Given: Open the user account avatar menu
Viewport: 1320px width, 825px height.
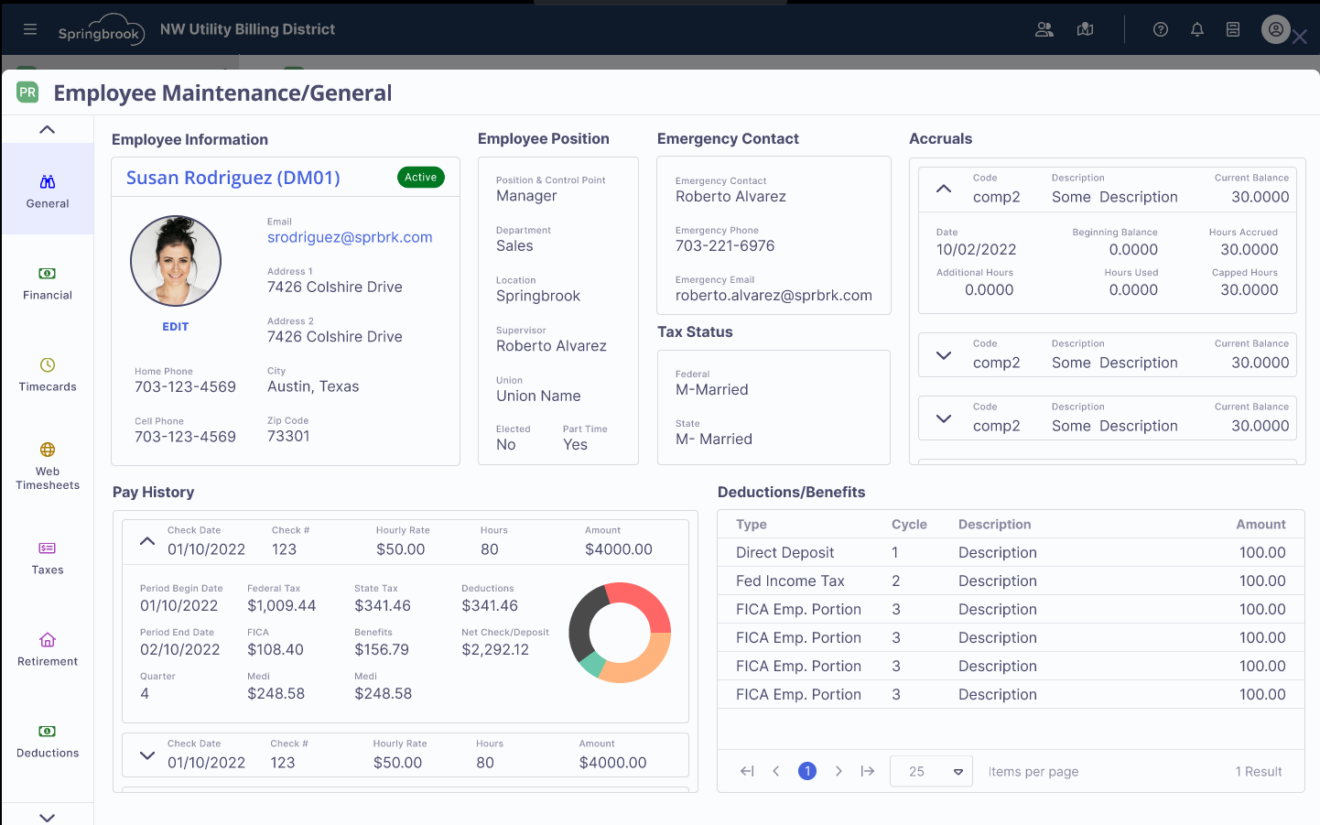Looking at the screenshot, I should click(x=1275, y=29).
